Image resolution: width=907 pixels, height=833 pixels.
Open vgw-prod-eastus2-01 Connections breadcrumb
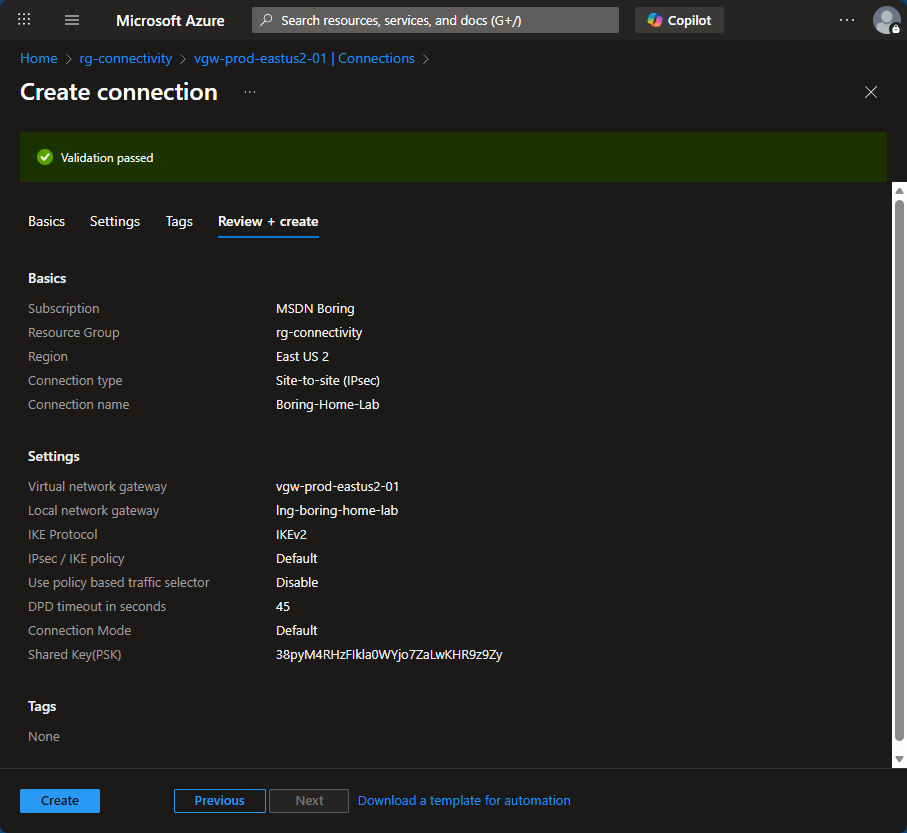coord(304,58)
